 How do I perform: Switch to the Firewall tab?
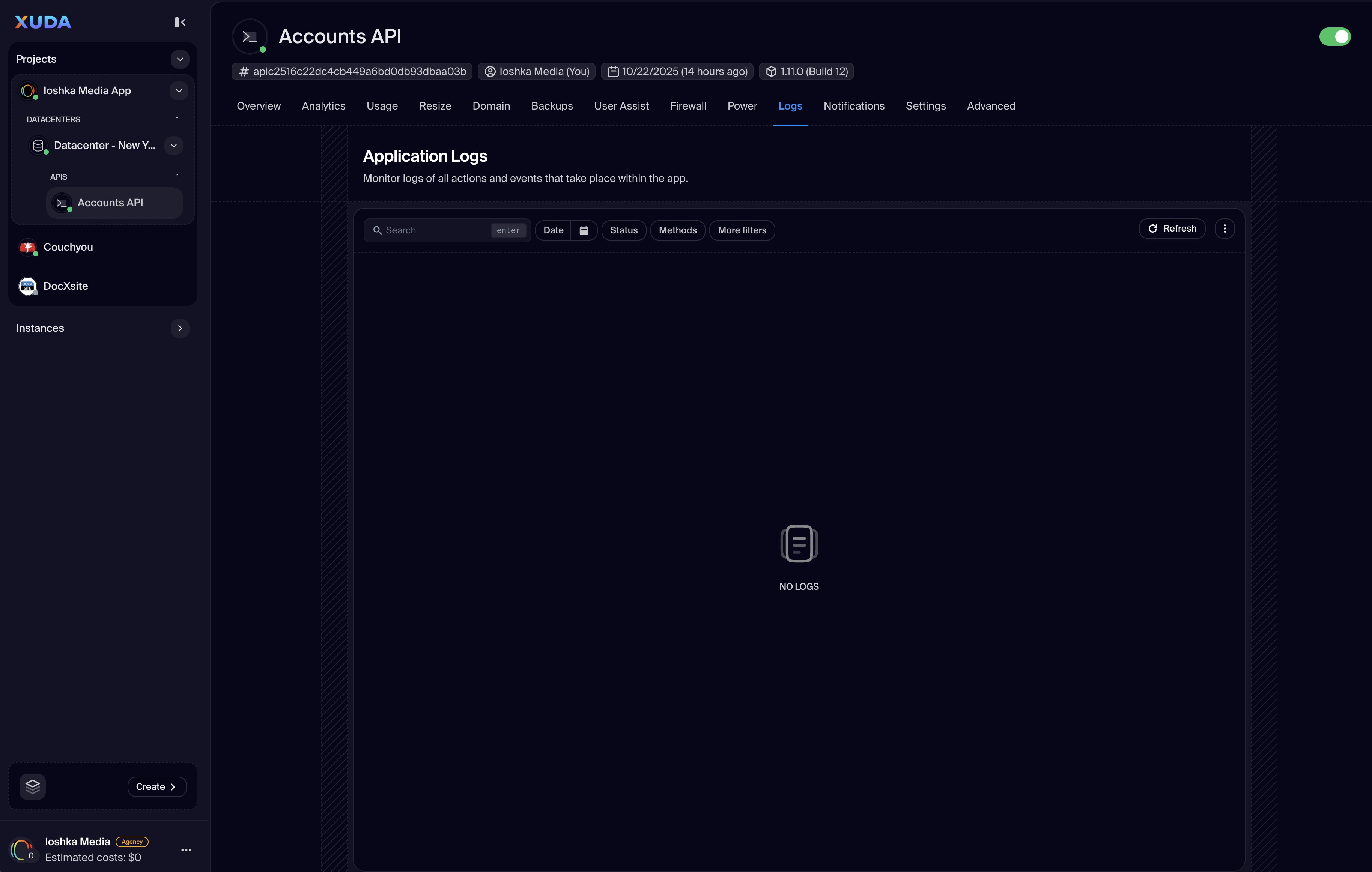[688, 106]
